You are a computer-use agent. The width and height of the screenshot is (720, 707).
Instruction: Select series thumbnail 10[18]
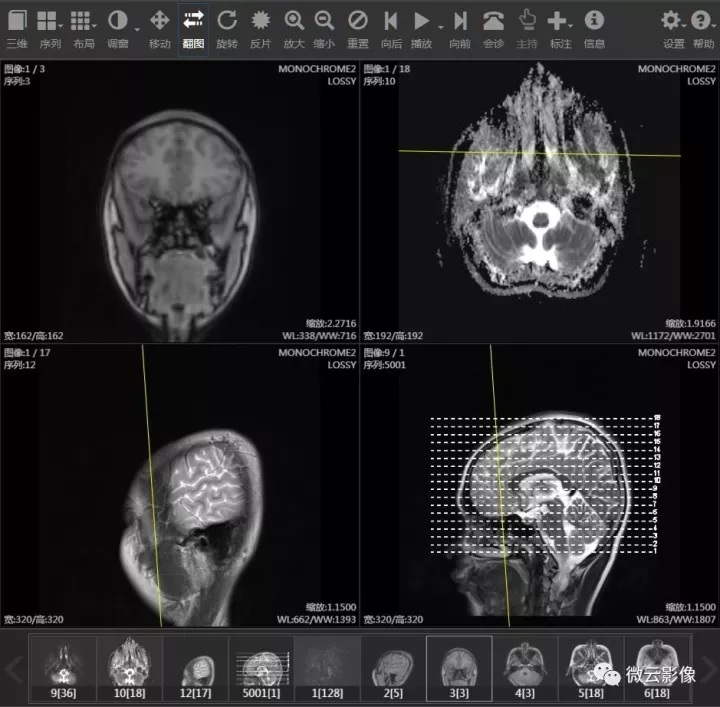pyautogui.click(x=129, y=668)
